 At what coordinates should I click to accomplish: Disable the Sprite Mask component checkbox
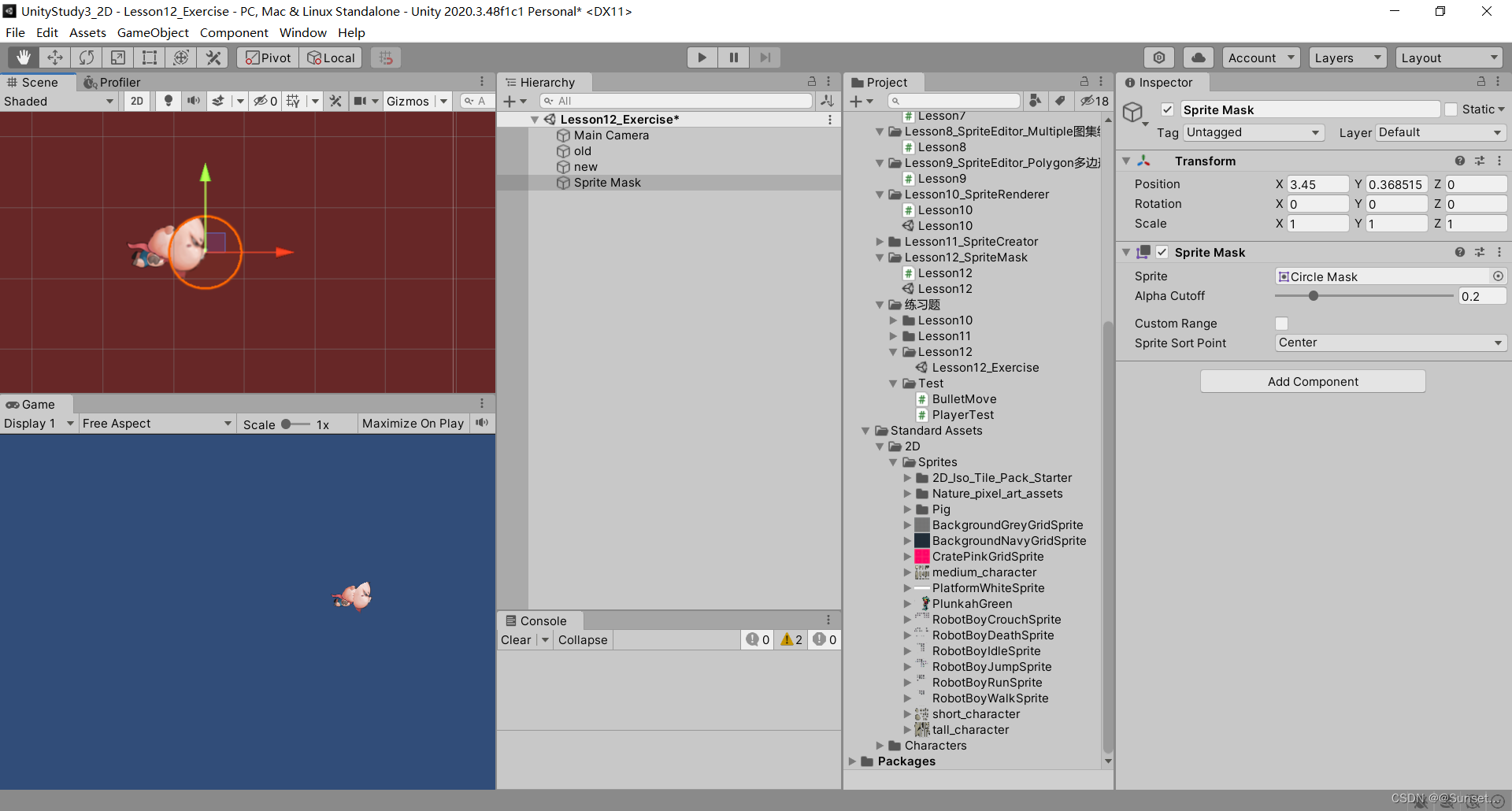pyautogui.click(x=1162, y=252)
